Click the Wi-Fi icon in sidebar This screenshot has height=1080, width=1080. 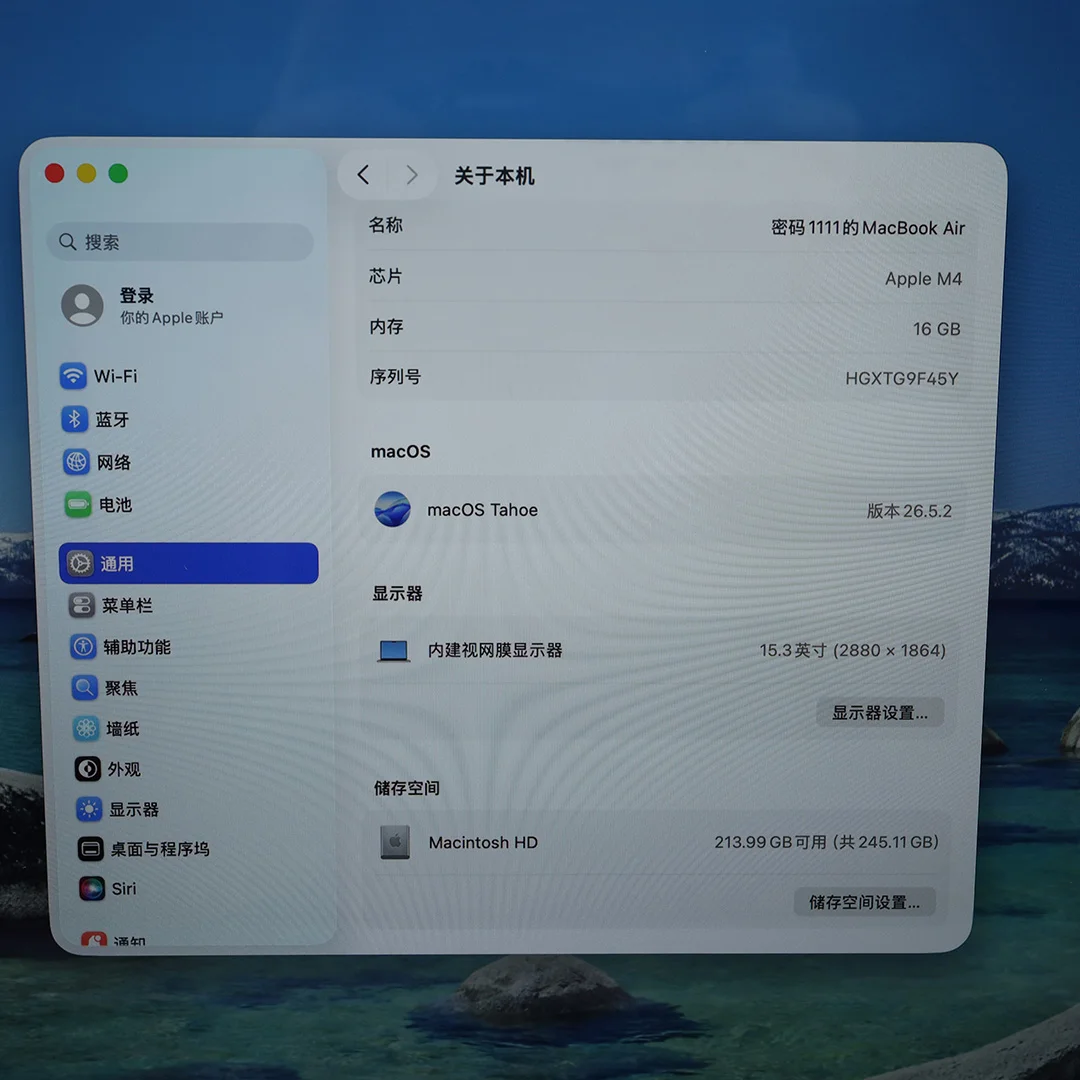click(73, 376)
